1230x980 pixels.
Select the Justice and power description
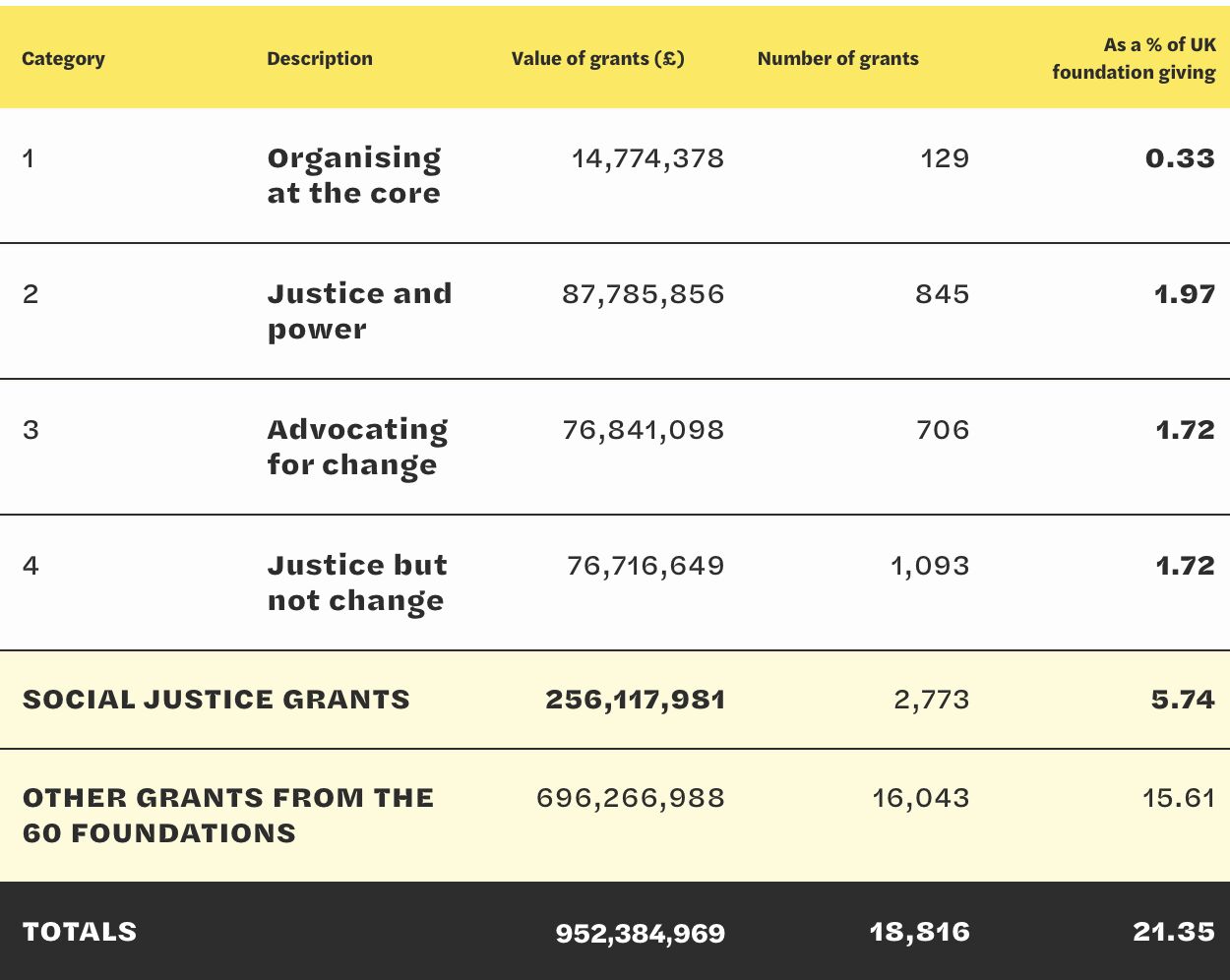coord(359,311)
